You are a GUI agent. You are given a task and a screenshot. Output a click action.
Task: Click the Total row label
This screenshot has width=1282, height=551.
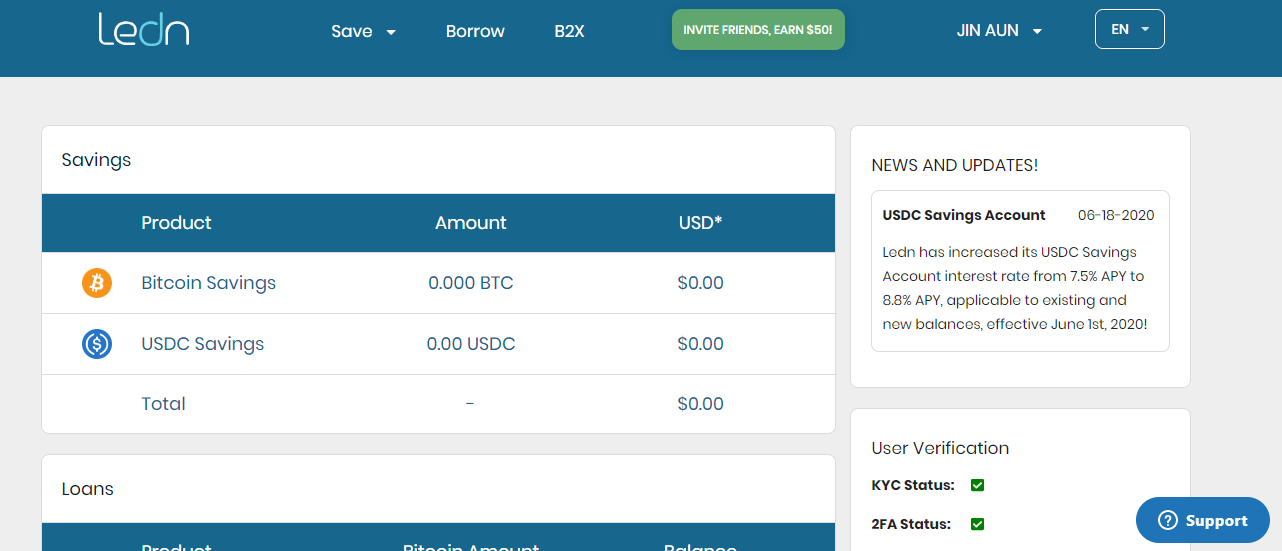(x=163, y=404)
